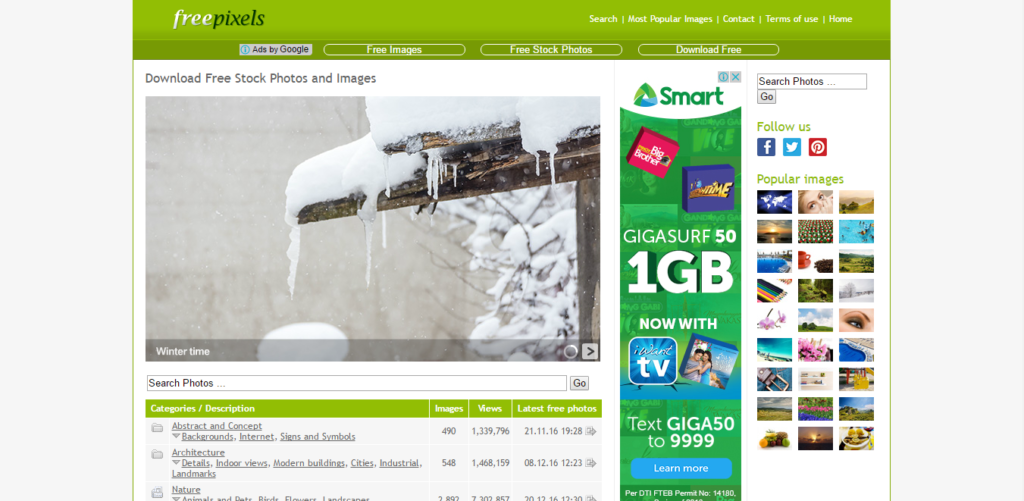The image size is (1024, 501).
Task: Close the Smart advertisement with X icon
Action: pyautogui.click(x=735, y=77)
